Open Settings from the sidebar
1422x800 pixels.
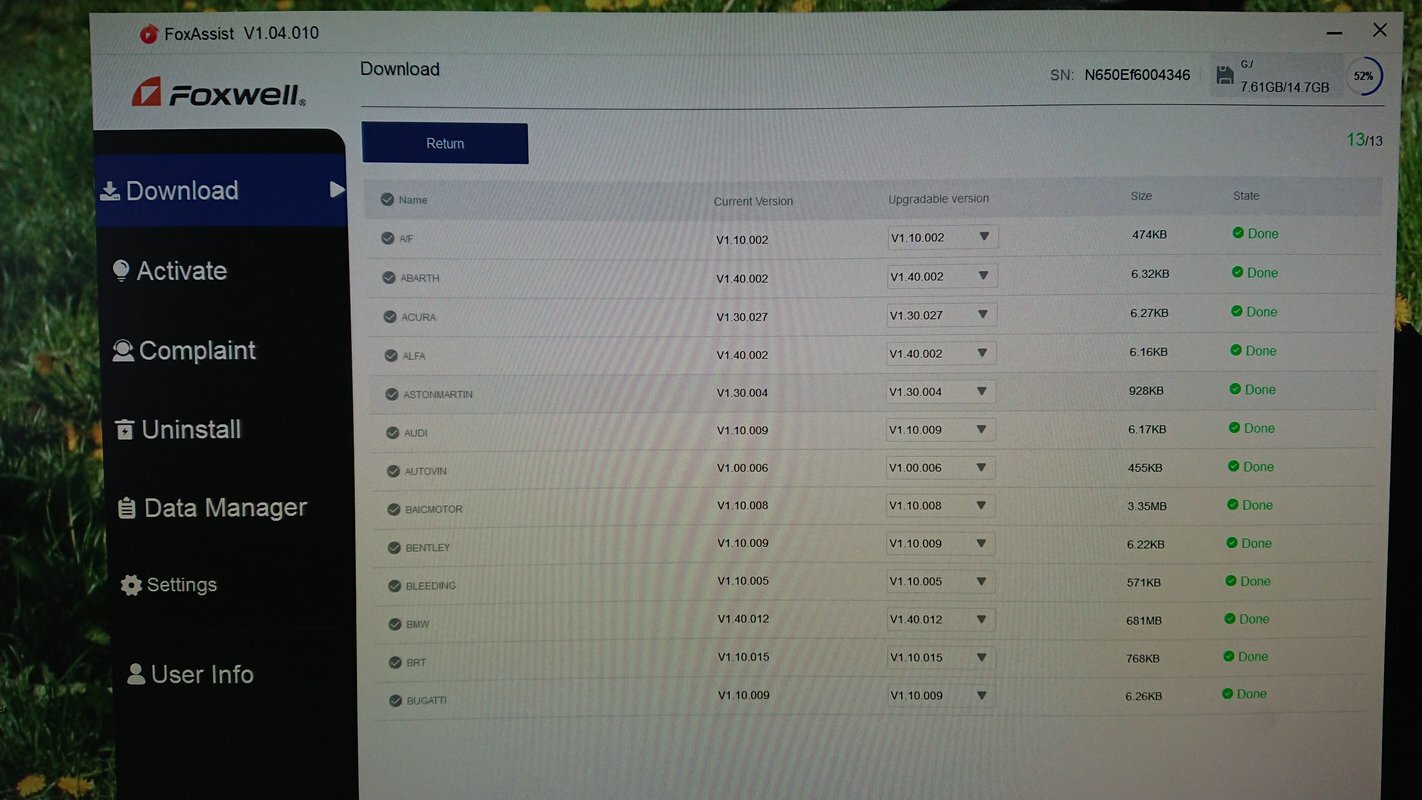169,585
